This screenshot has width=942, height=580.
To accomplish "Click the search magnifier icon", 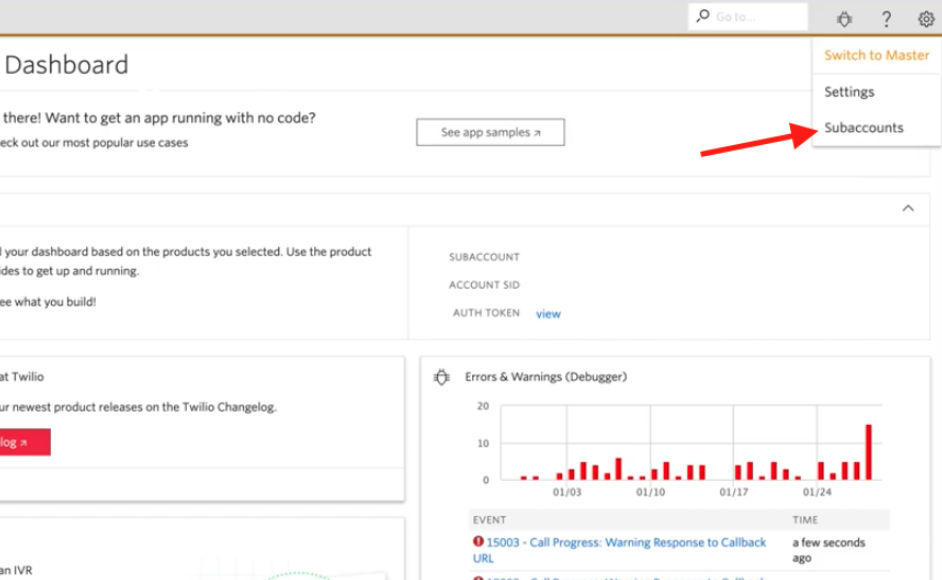I will (702, 16).
